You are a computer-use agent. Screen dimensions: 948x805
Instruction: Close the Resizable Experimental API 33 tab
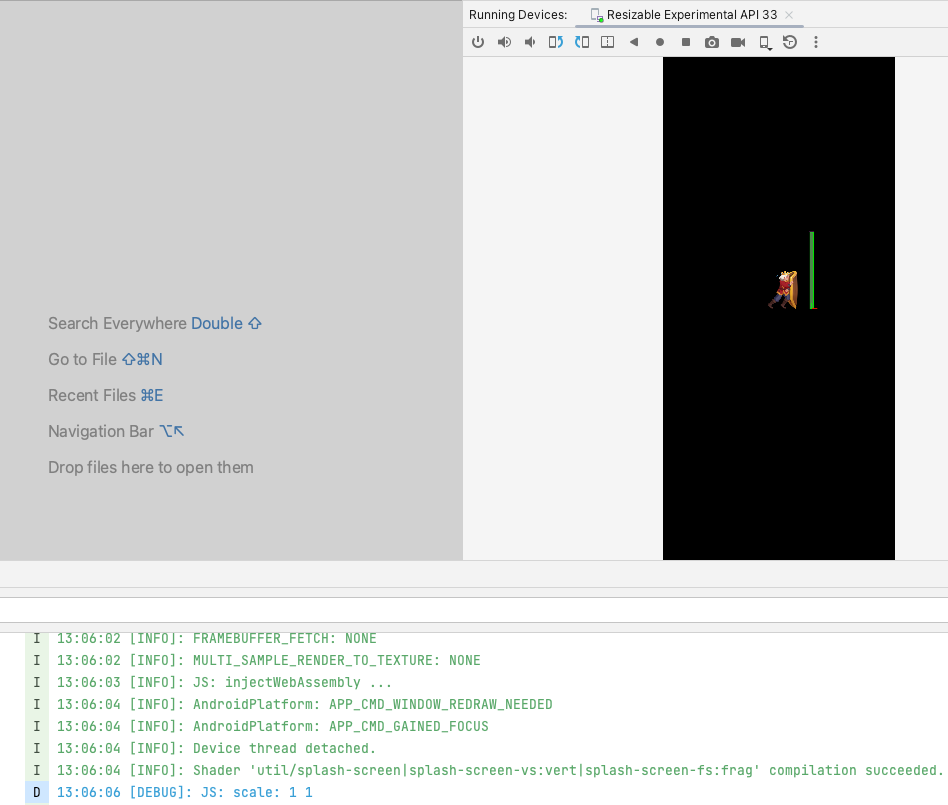coord(789,15)
